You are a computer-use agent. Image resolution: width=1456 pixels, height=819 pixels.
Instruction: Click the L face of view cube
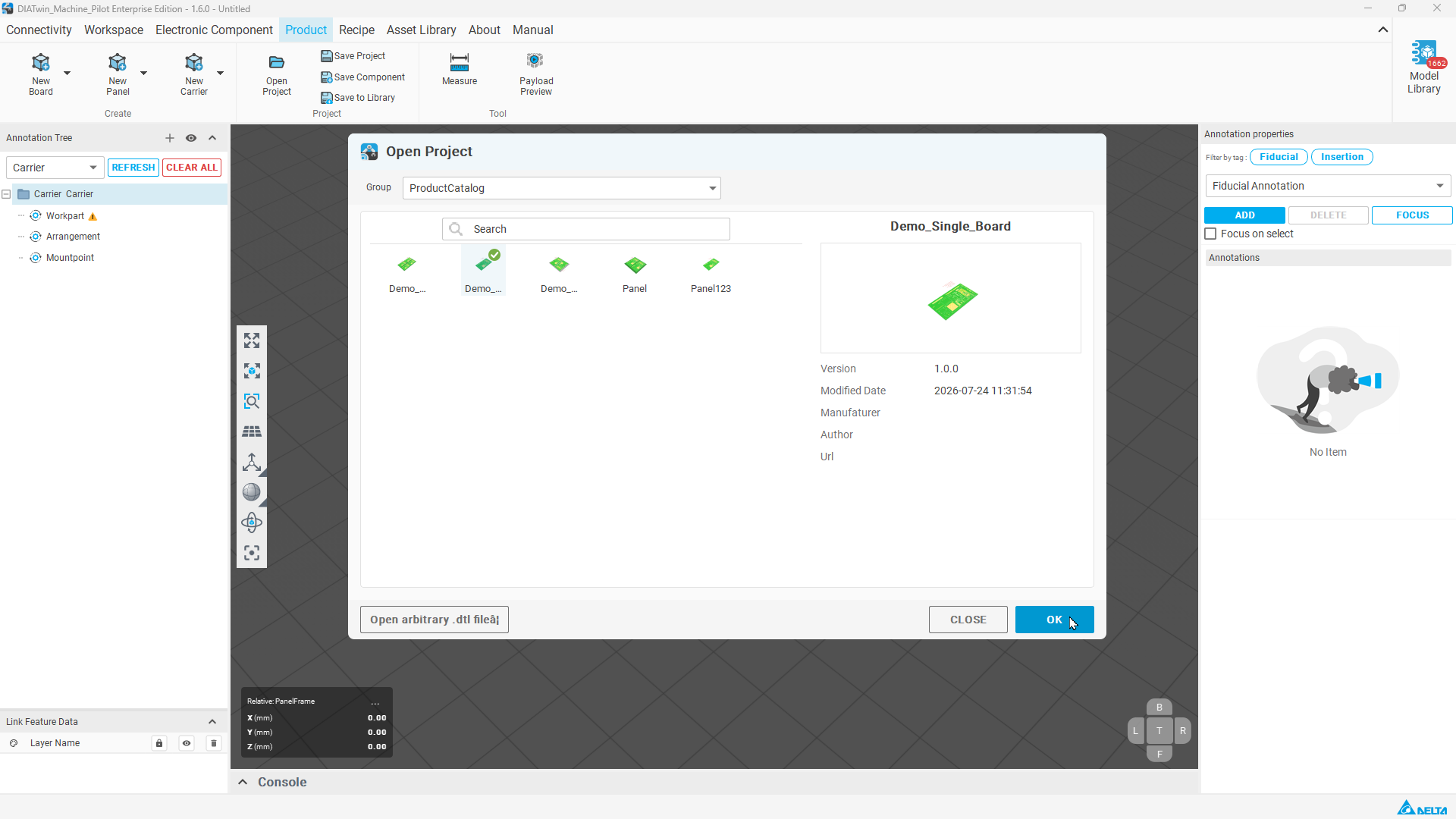click(1135, 731)
